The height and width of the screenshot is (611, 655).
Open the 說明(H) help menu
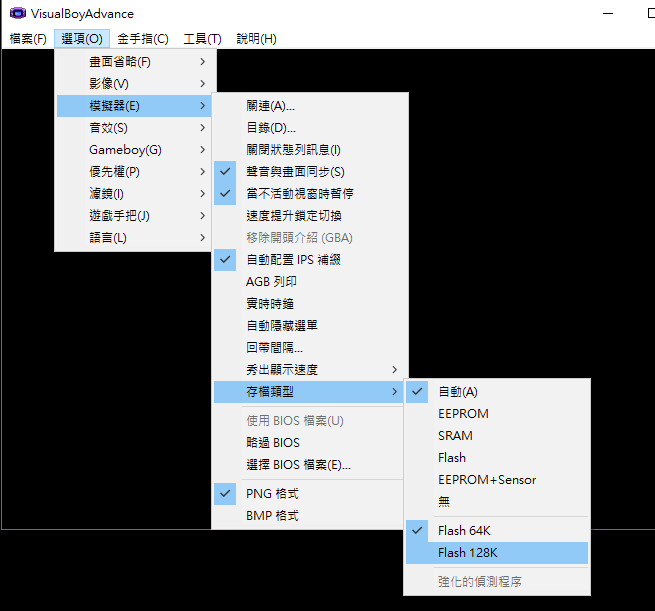point(256,39)
